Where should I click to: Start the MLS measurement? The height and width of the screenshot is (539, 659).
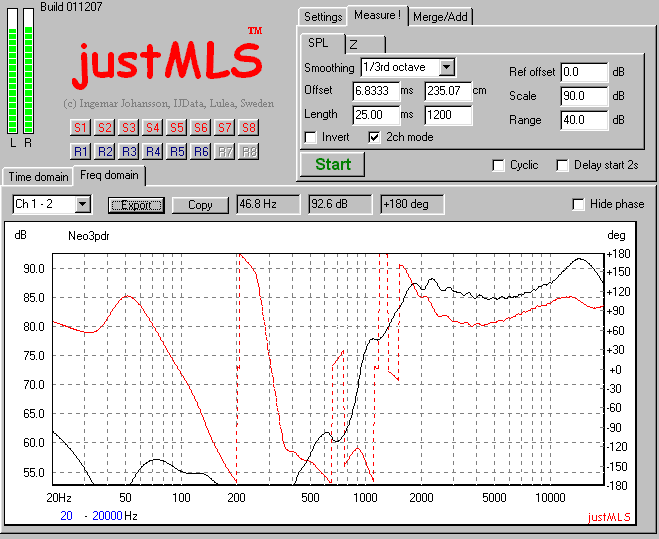coord(332,164)
